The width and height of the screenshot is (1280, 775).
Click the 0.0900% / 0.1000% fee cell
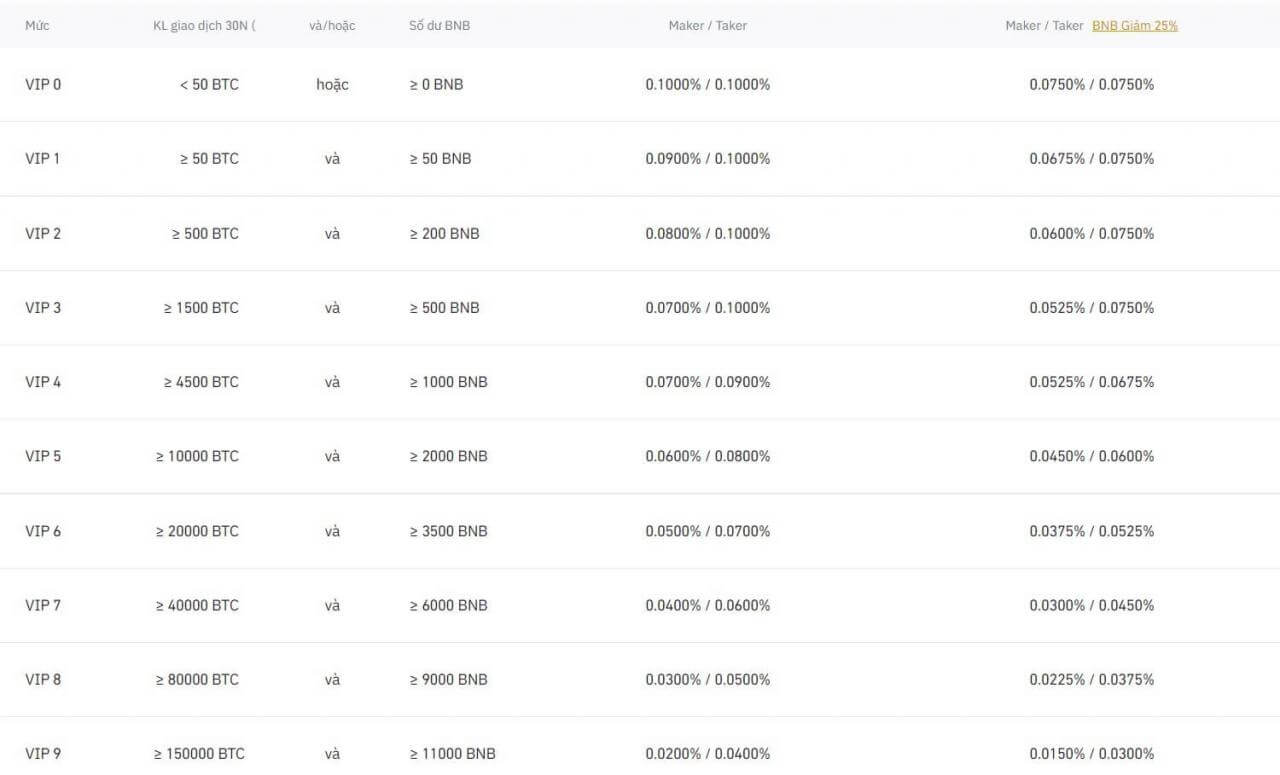(x=708, y=159)
